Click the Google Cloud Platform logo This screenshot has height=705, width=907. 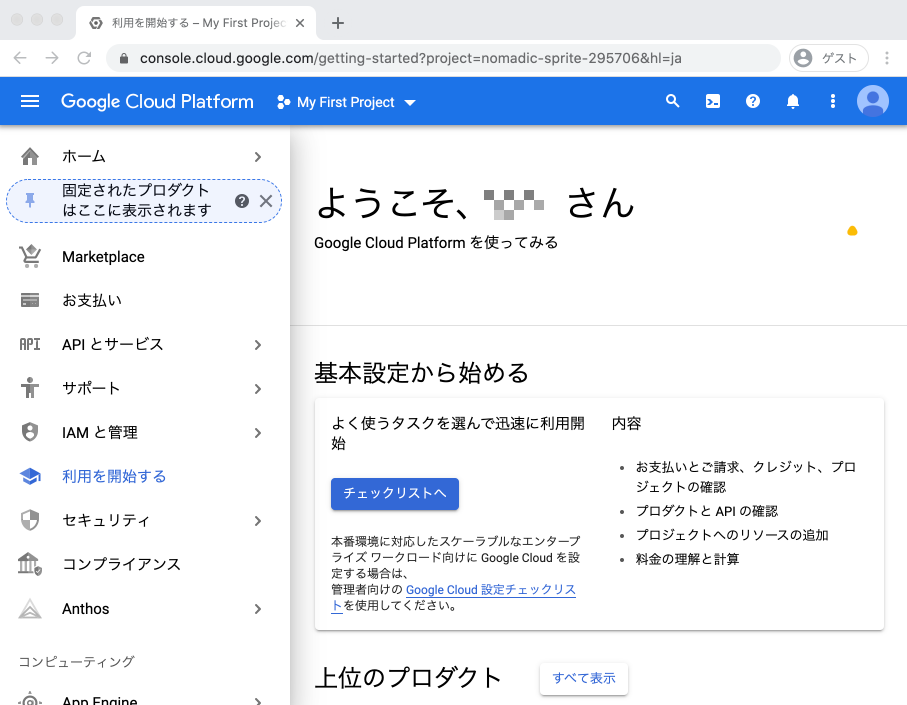157,102
